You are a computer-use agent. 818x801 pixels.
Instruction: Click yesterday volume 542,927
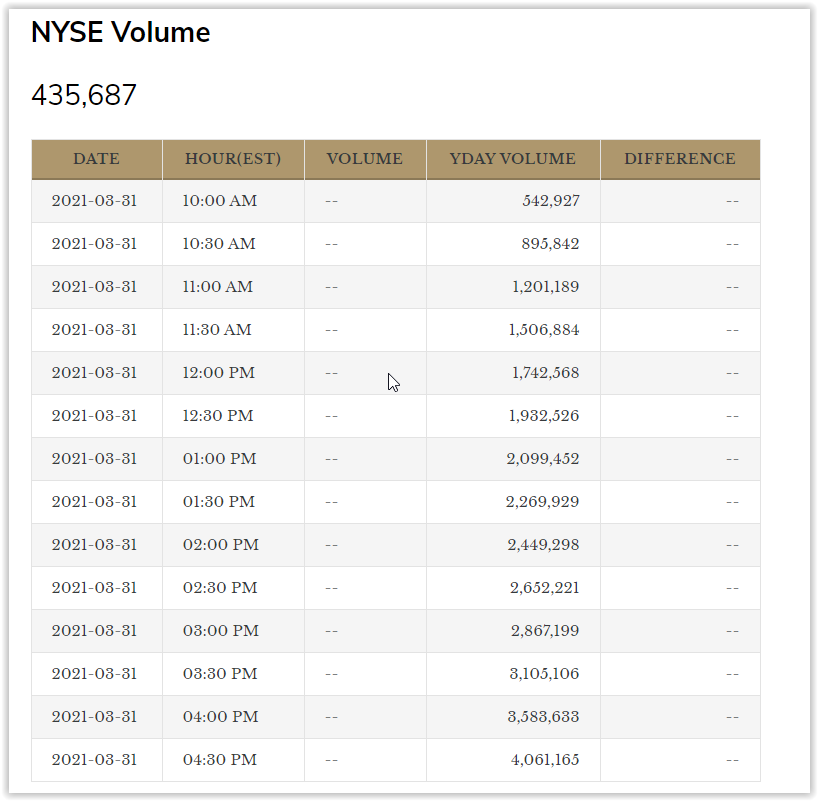(551, 201)
